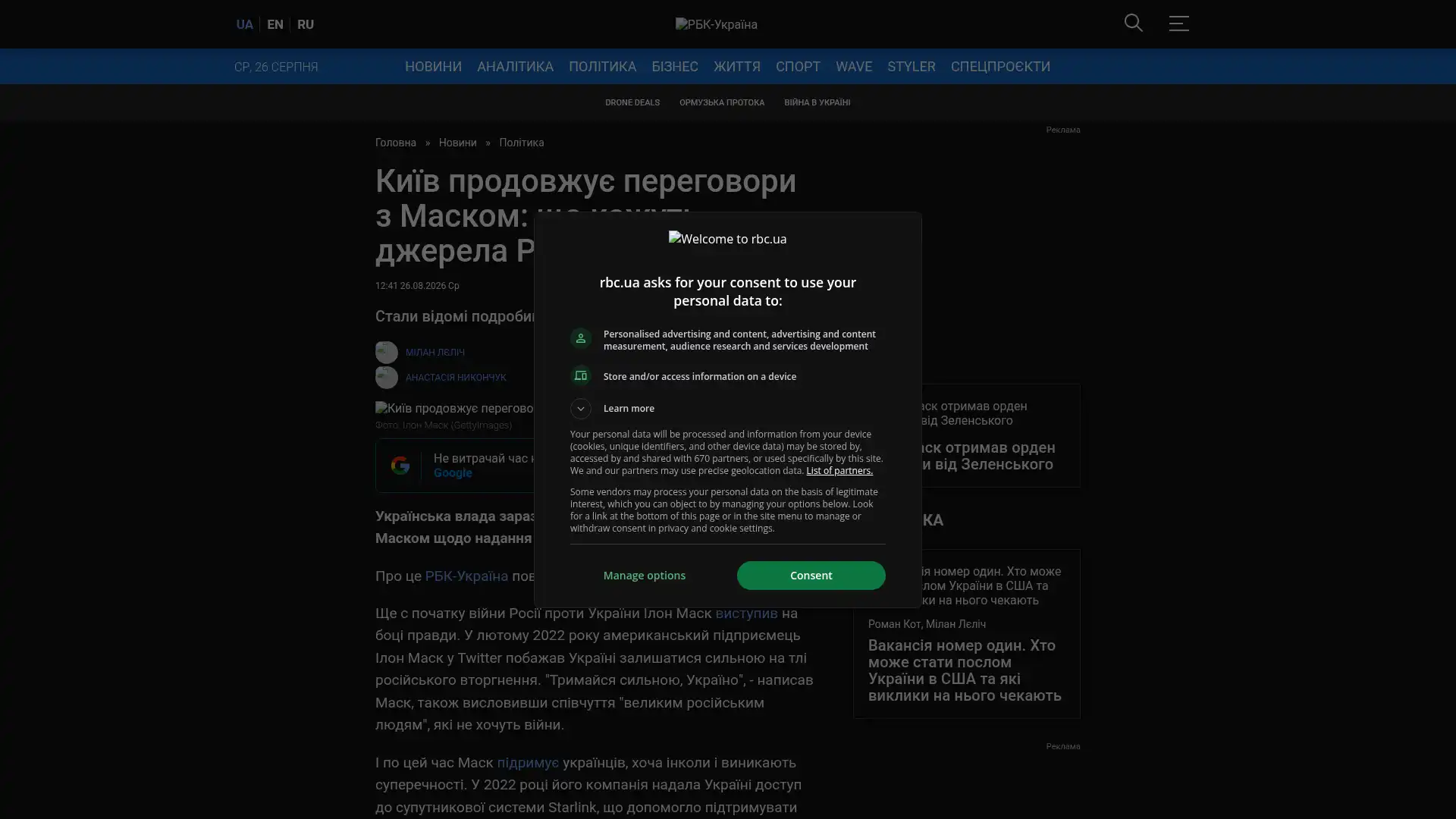The height and width of the screenshot is (819, 1456).
Task: Open the DRONE DEALS topic
Action: pyautogui.click(x=632, y=102)
